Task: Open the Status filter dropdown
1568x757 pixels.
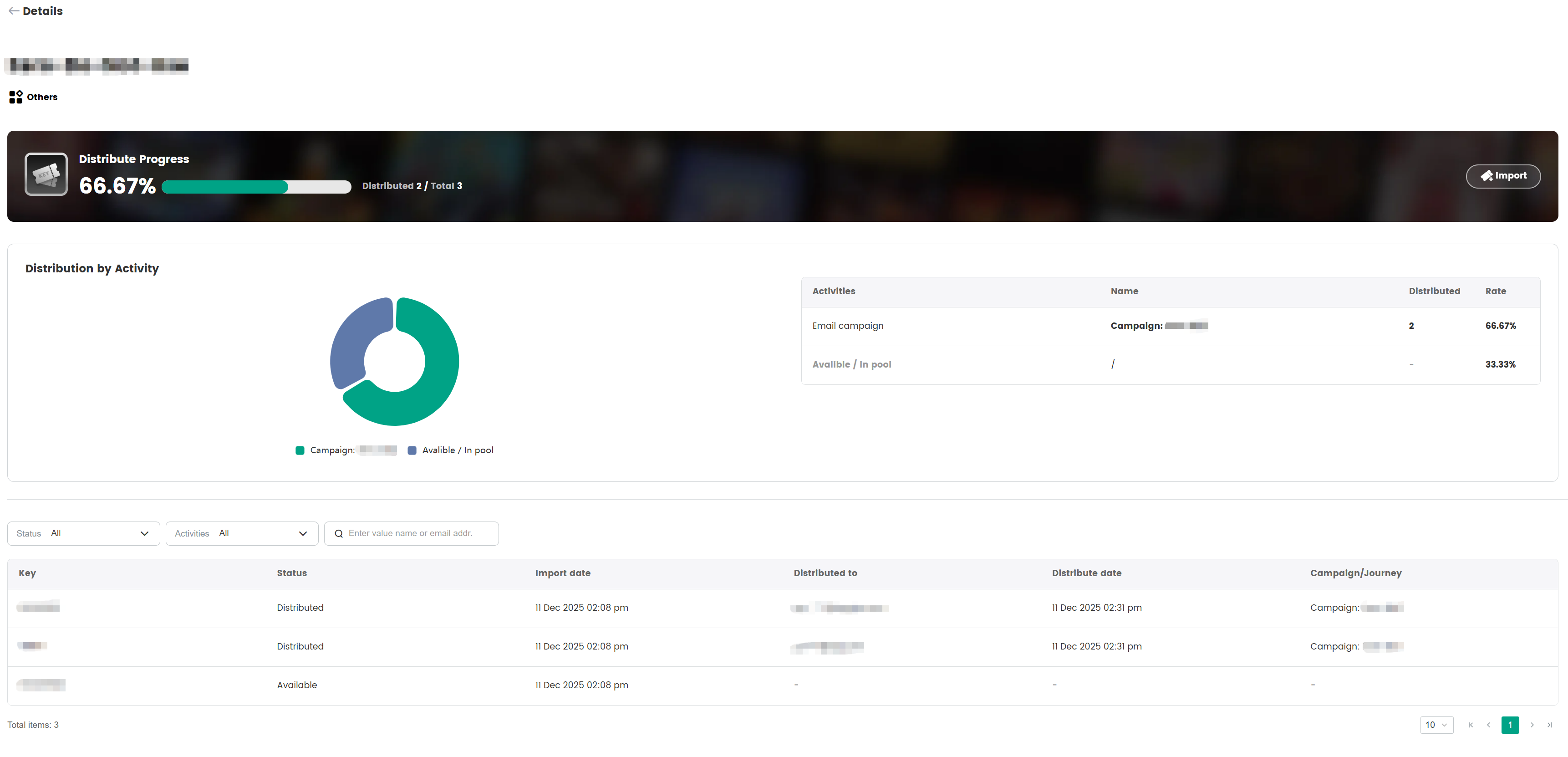Action: 83,533
